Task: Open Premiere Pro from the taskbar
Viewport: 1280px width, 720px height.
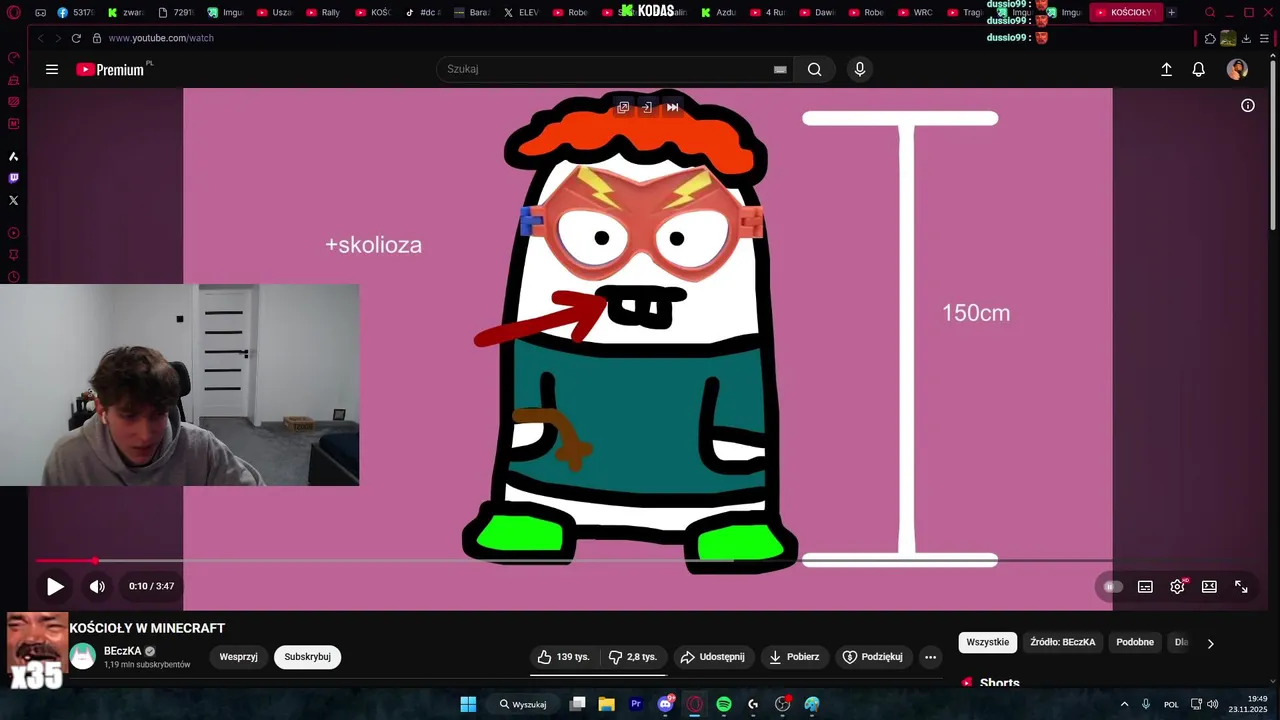Action: [x=636, y=704]
